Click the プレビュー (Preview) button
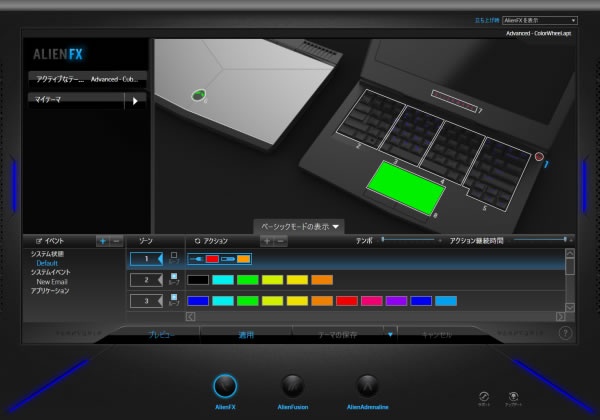Screen dimensions: 600x420 coord(162,334)
